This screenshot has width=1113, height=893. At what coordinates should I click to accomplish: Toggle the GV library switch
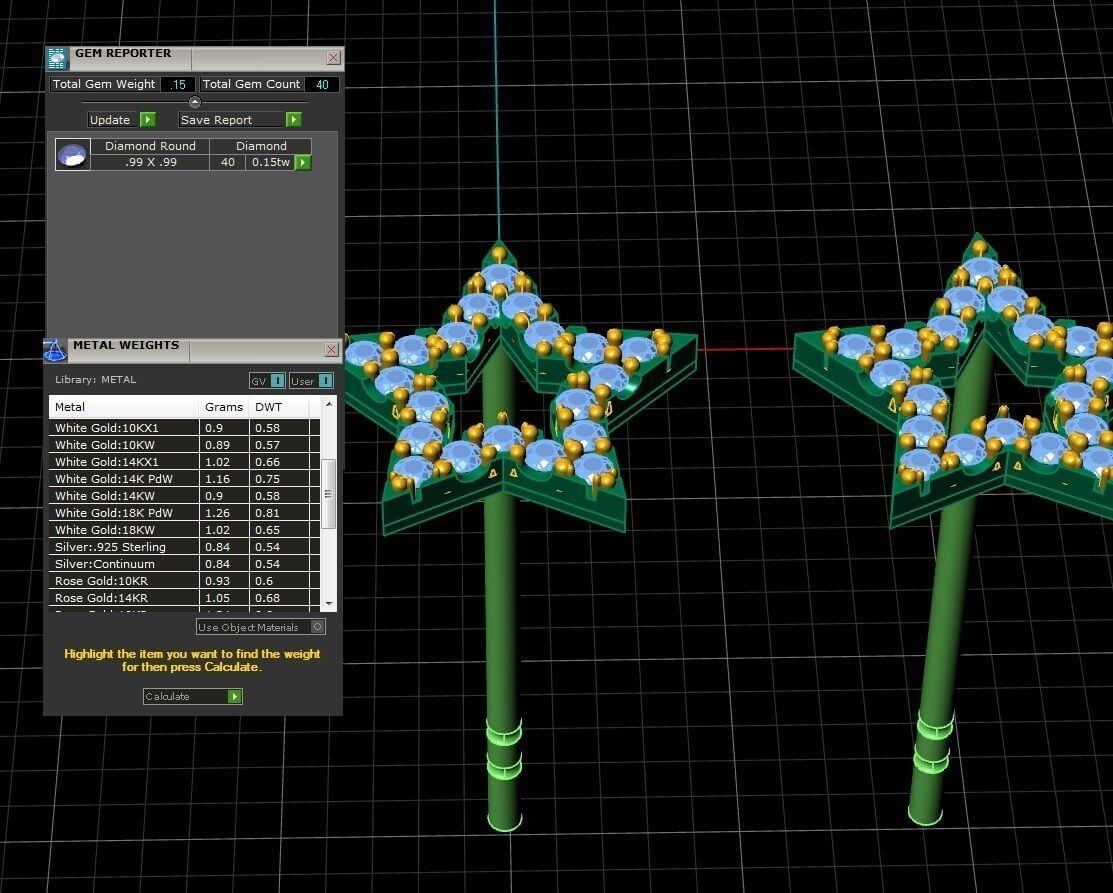(x=277, y=381)
